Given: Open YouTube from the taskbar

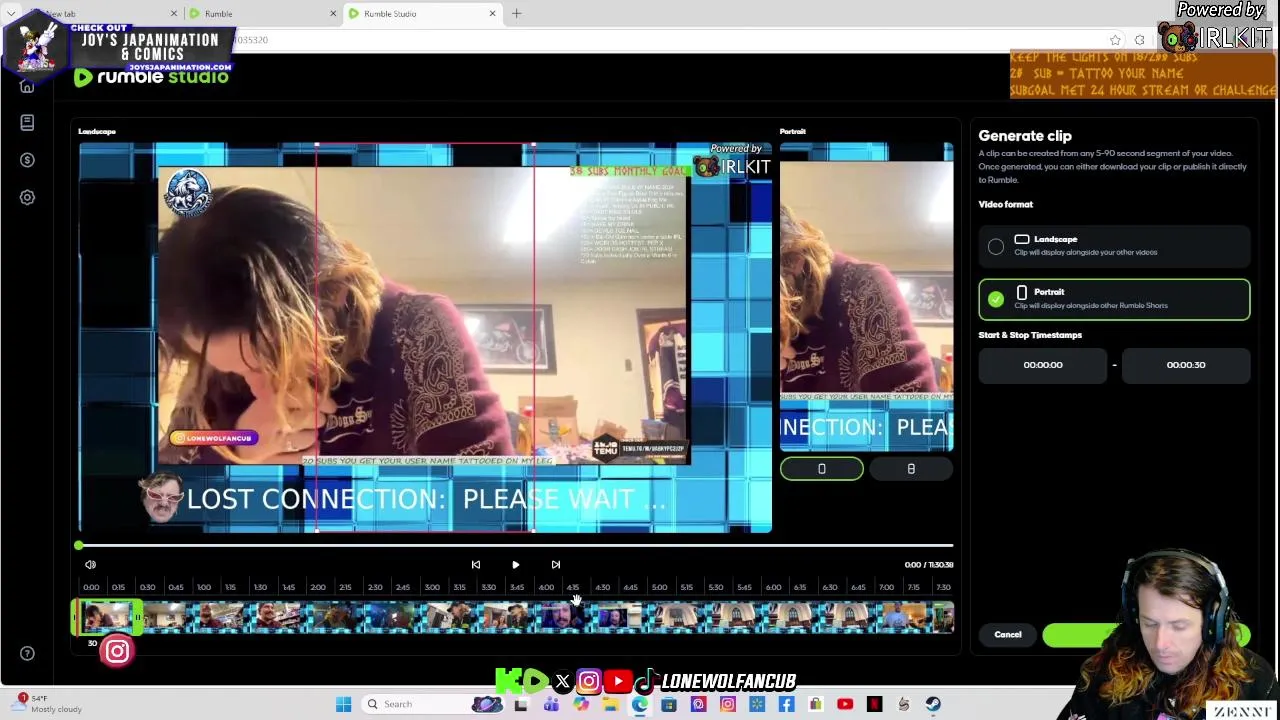Looking at the screenshot, I should pos(845,704).
